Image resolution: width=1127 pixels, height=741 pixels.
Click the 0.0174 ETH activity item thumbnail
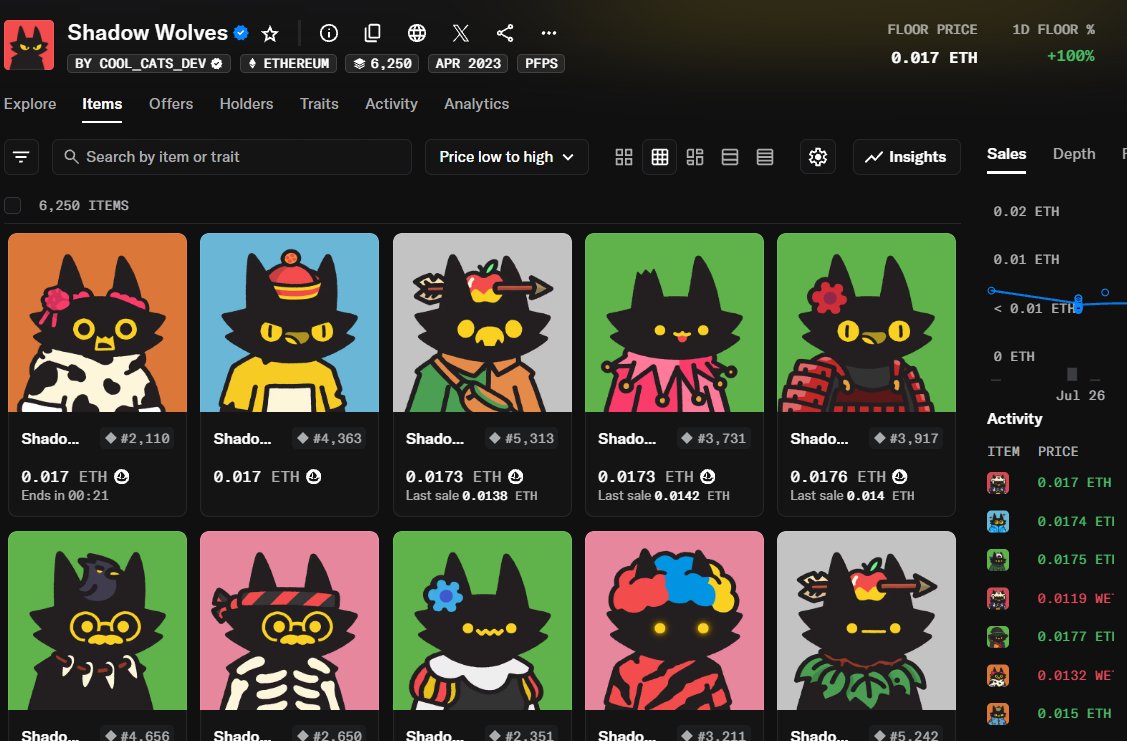point(998,521)
